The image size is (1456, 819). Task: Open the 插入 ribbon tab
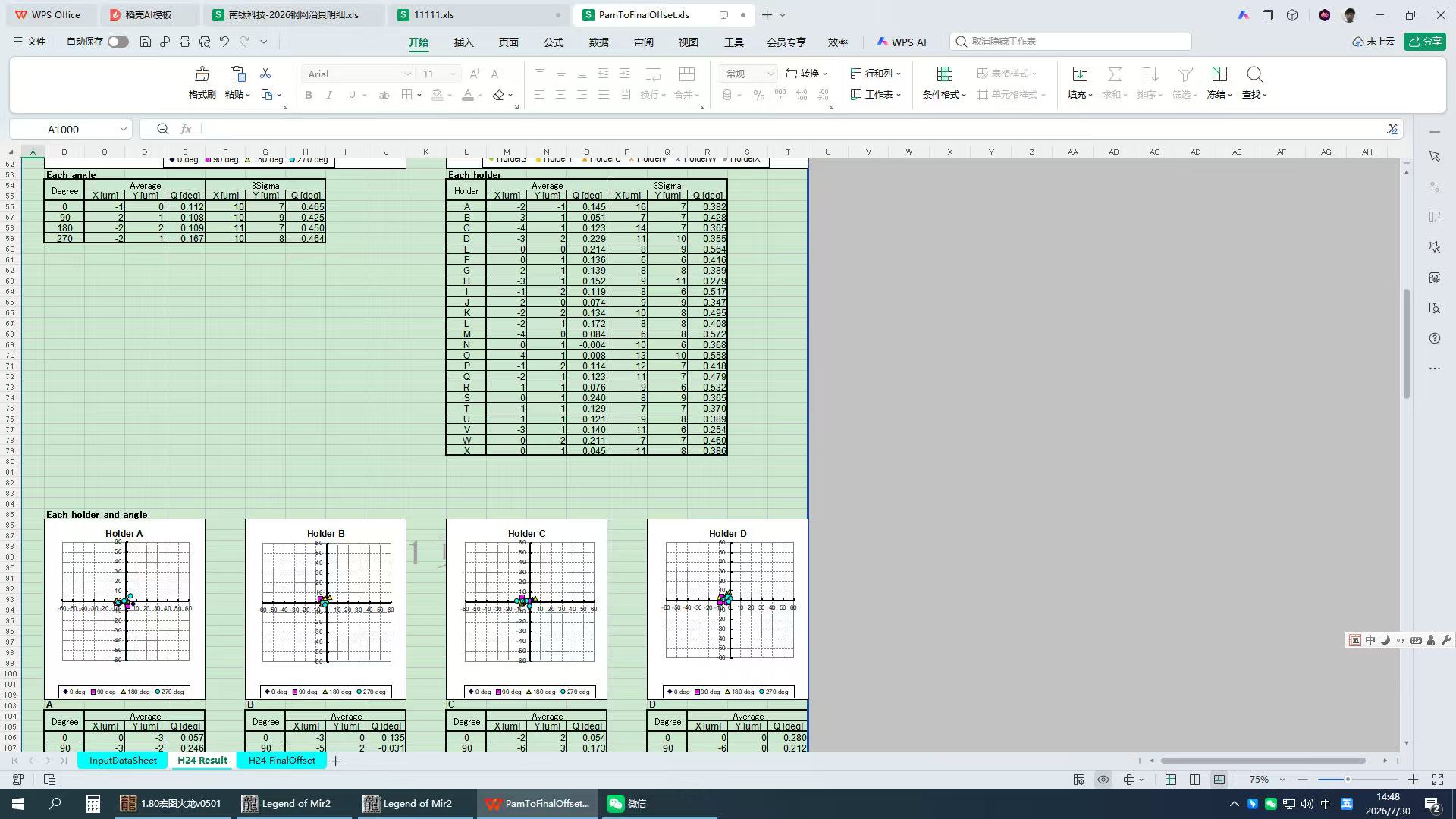pyautogui.click(x=463, y=42)
